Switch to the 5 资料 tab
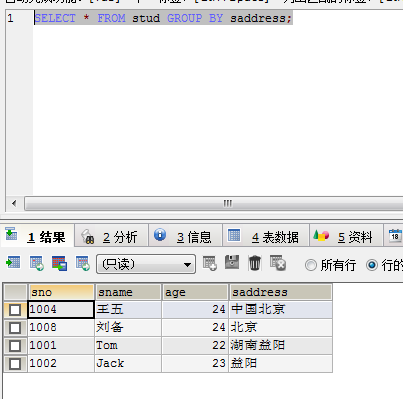 point(347,237)
